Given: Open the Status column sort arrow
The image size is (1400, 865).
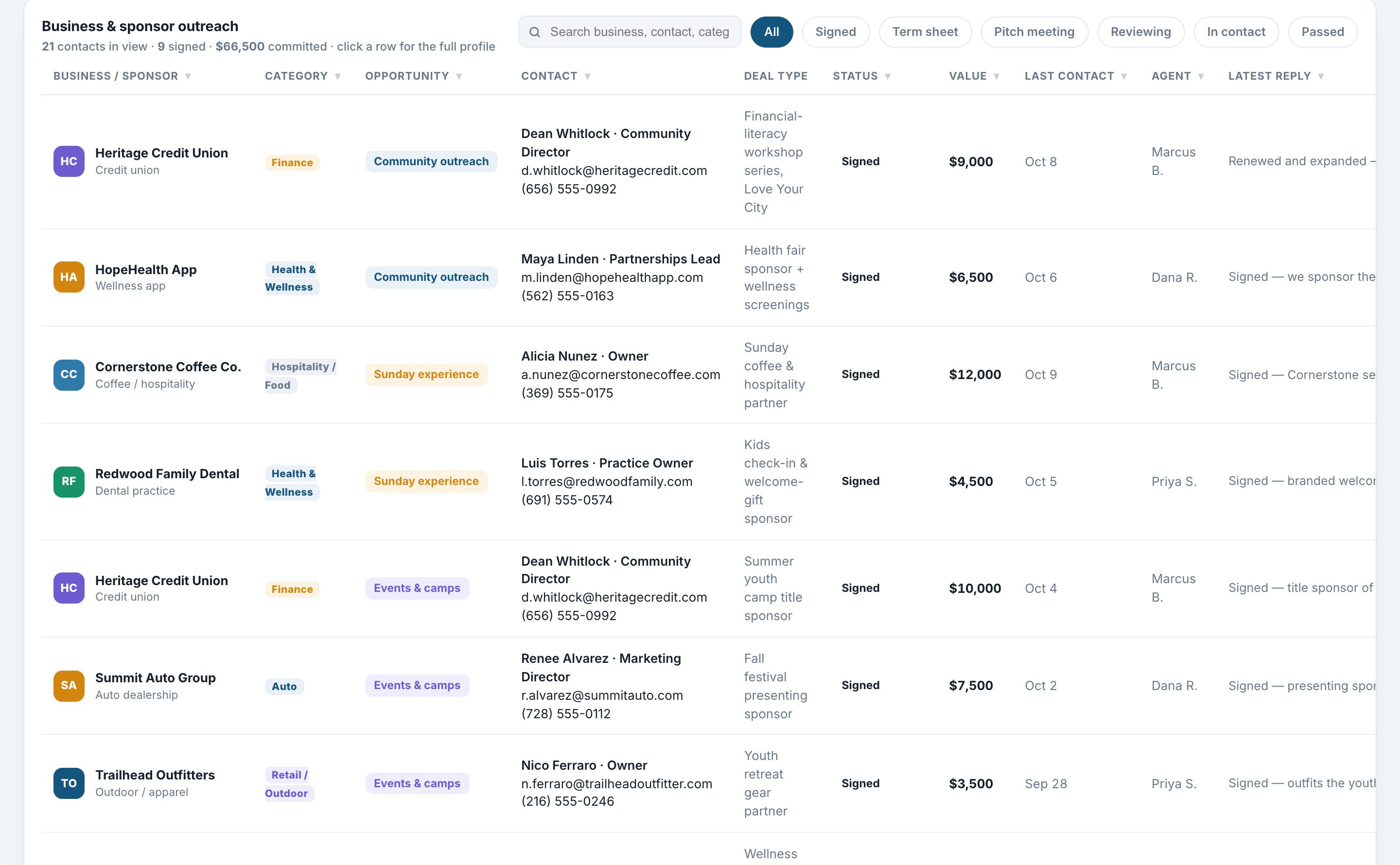Looking at the screenshot, I should 888,77.
